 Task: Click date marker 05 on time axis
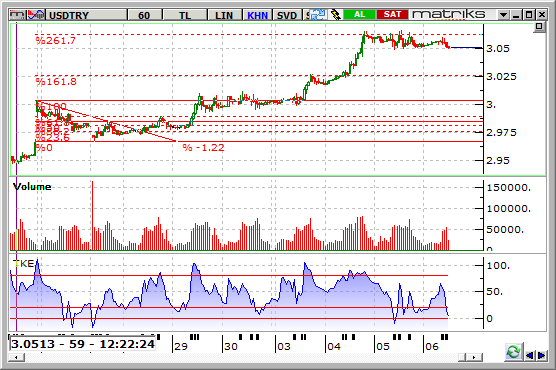pos(383,347)
